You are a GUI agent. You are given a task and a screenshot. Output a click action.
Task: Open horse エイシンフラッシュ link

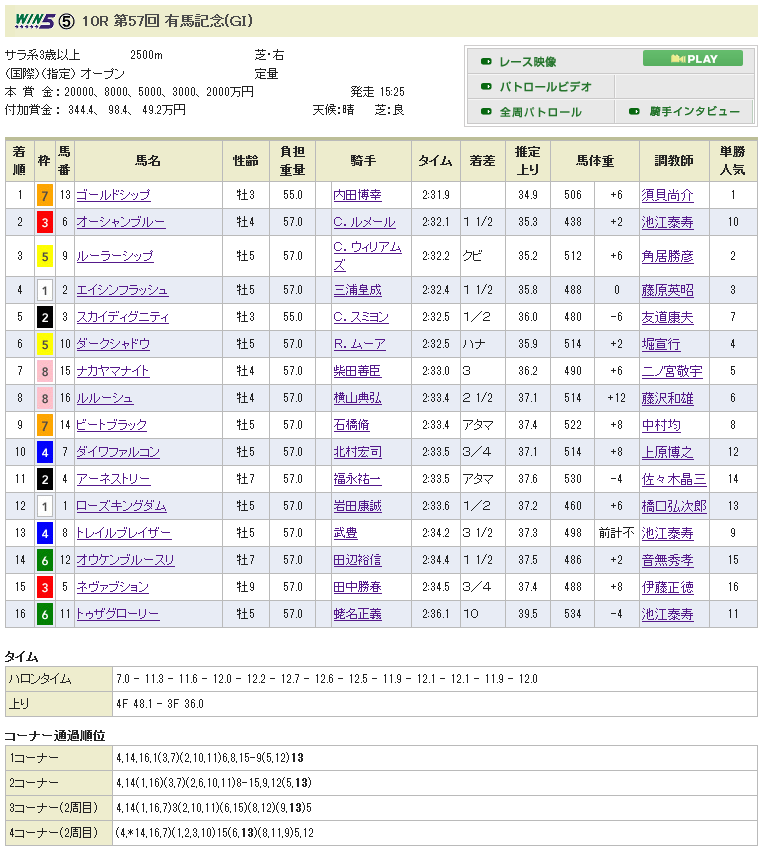pyautogui.click(x=122, y=290)
